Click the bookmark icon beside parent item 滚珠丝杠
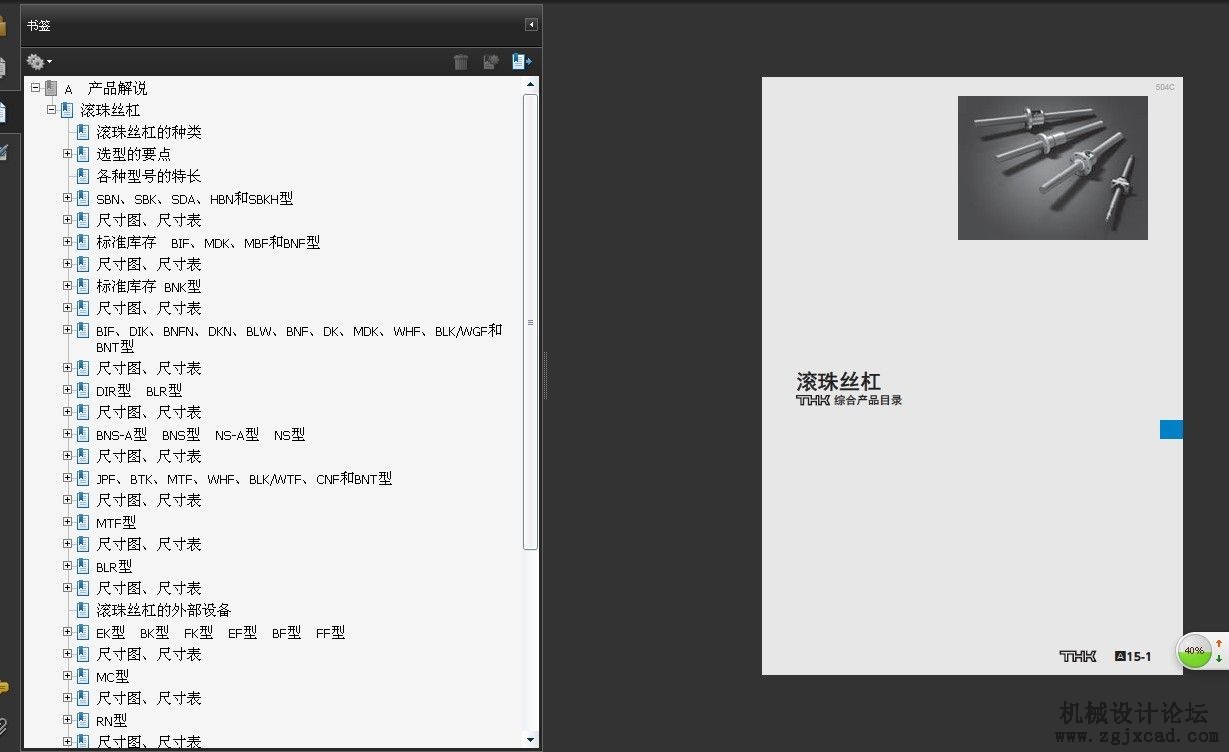1229x752 pixels. 67,110
